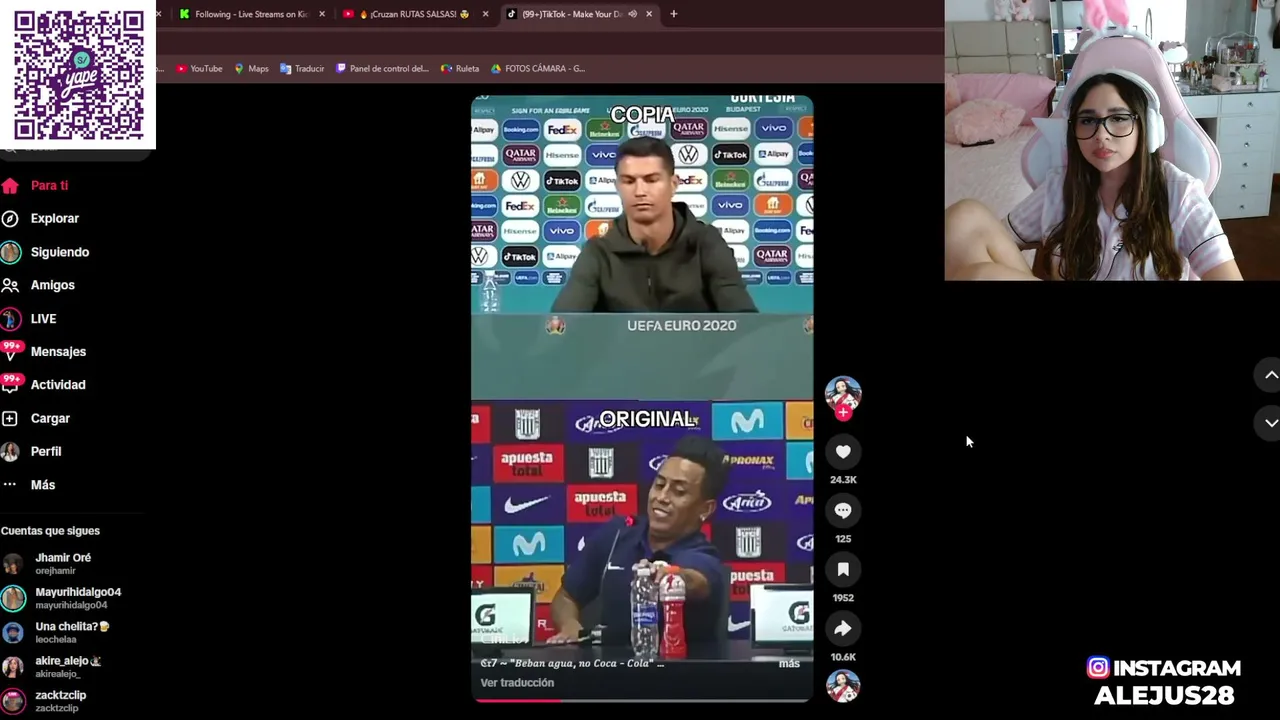Open the 'FOTOS CÁMARA' Drive bookmark
This screenshot has width=1280, height=720.
click(538, 69)
